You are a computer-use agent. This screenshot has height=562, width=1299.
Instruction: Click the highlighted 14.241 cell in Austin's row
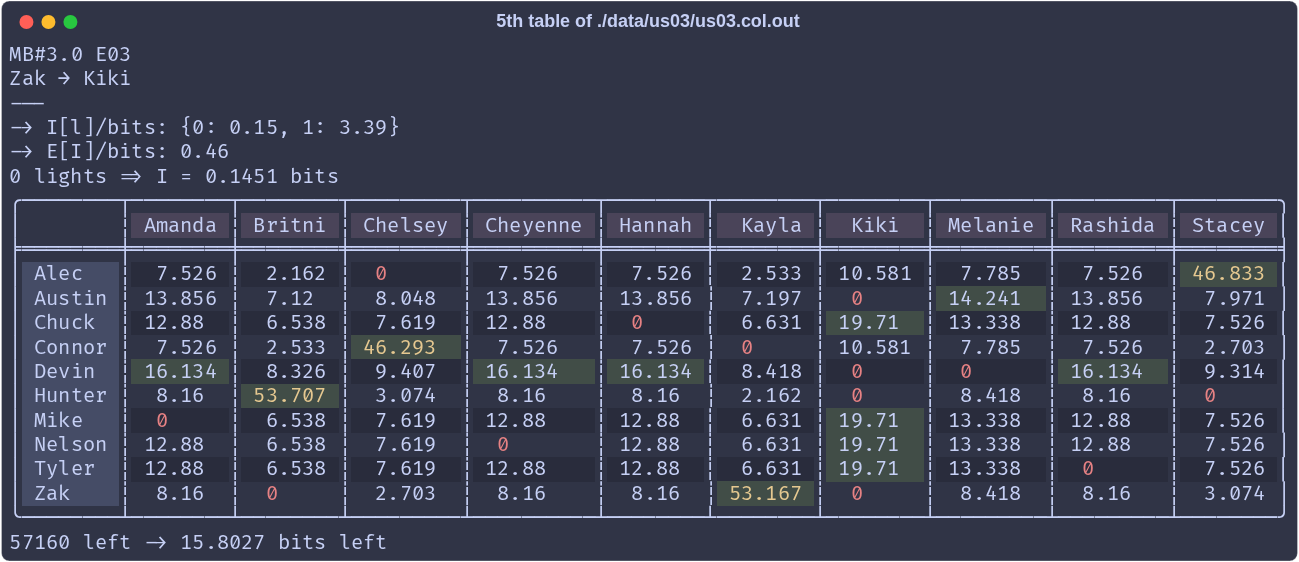992,298
